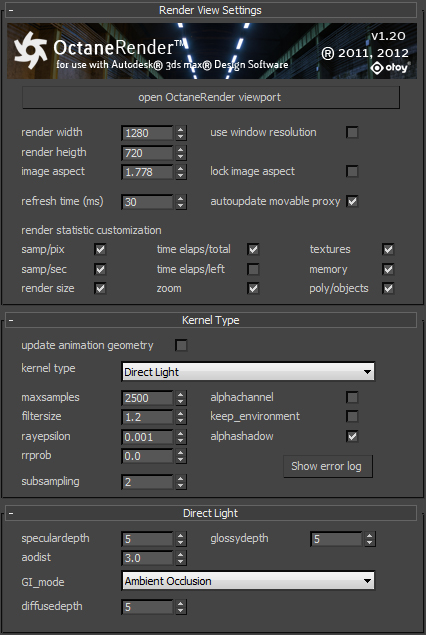Click the maxsamples input field
Viewport: 426px width, 635px height.
click(x=147, y=398)
